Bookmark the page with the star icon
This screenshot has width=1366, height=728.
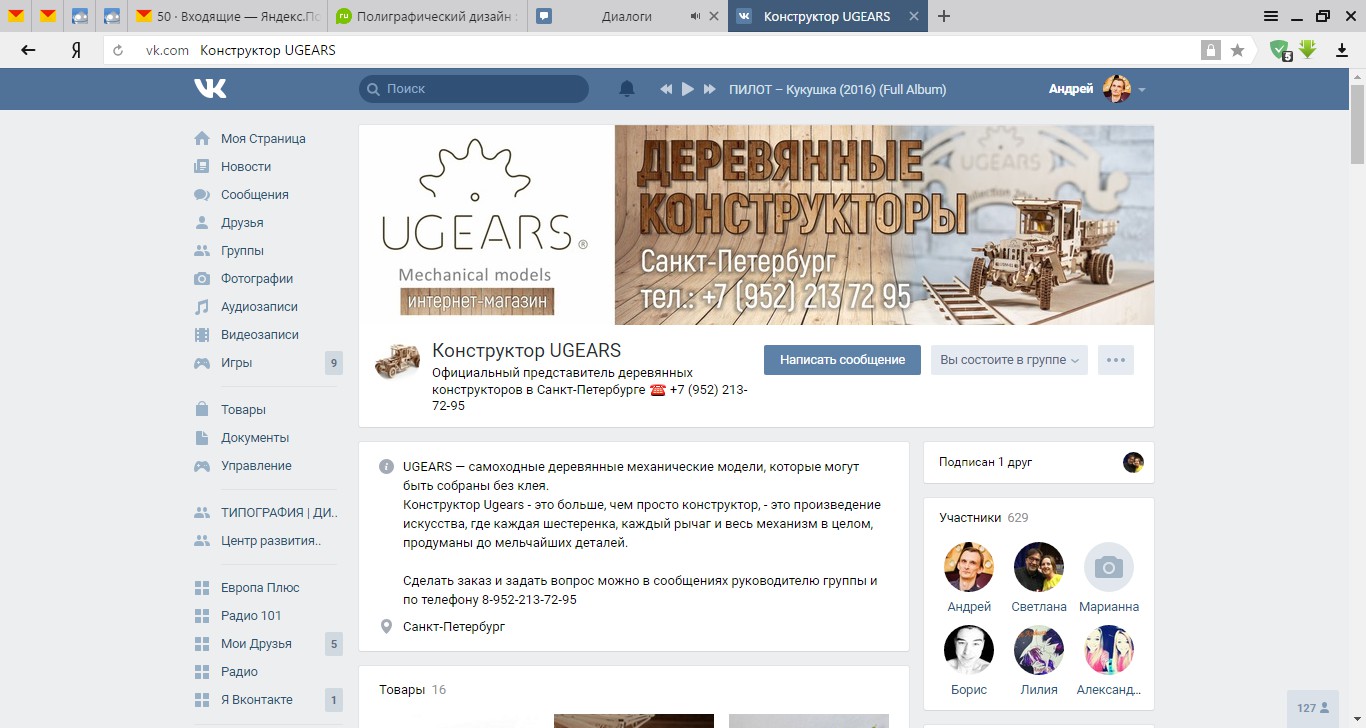tap(1237, 50)
